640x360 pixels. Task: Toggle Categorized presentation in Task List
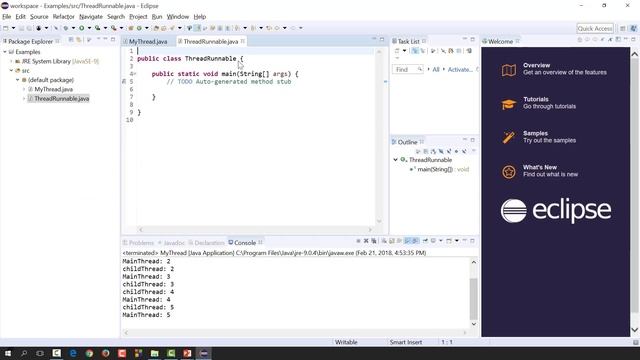[415, 51]
